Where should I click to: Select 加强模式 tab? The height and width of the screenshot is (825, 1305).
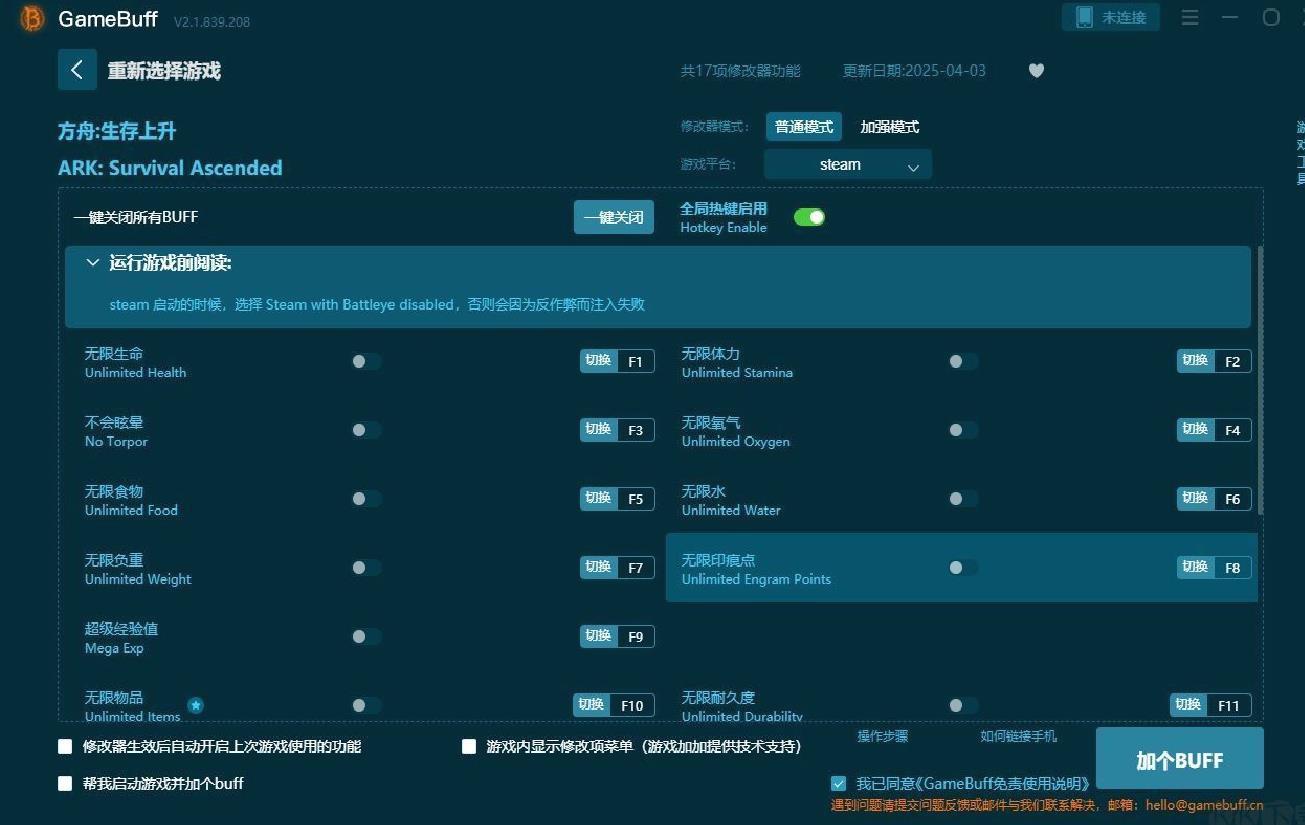tap(890, 127)
